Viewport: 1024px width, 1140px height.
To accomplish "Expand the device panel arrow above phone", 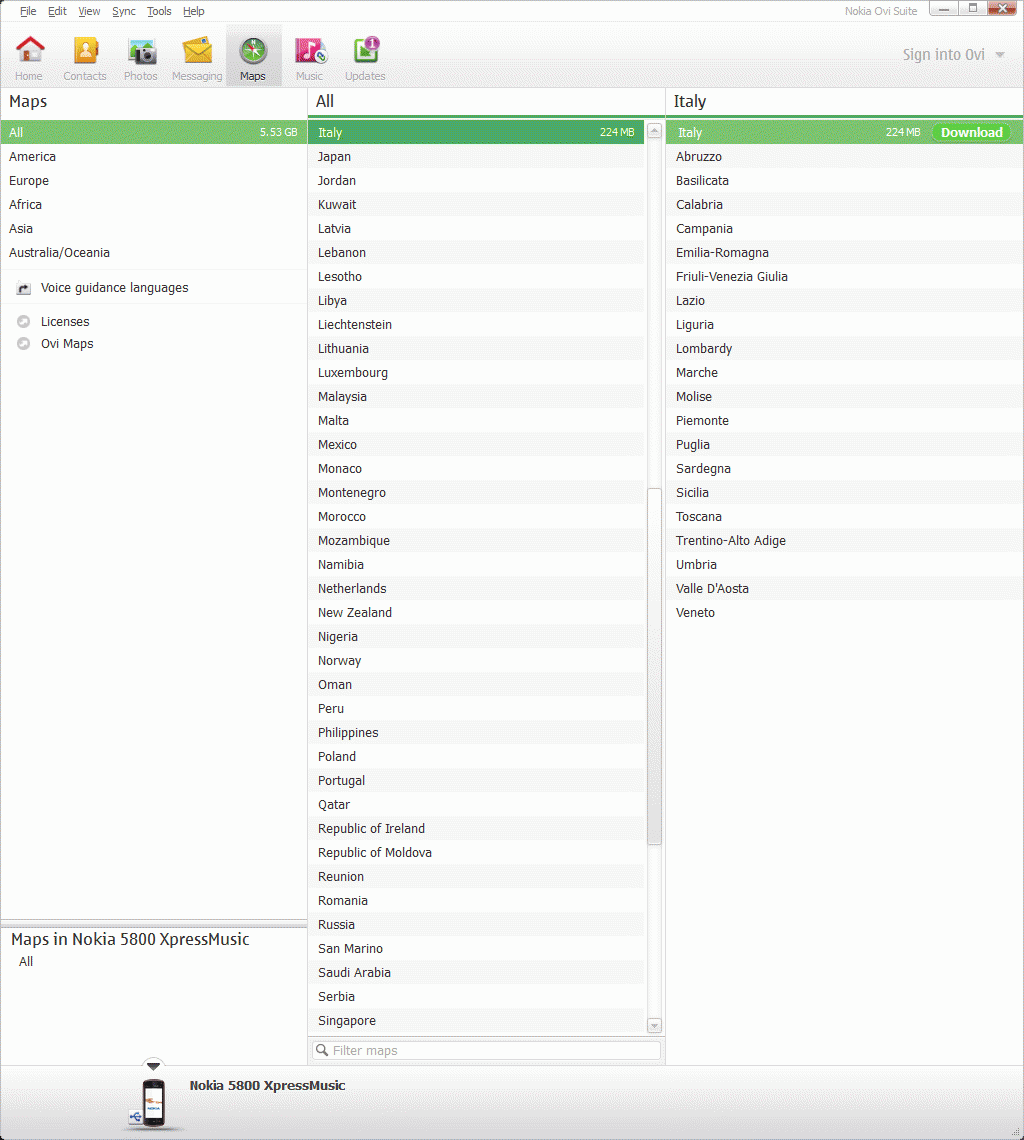I will (x=153, y=1066).
